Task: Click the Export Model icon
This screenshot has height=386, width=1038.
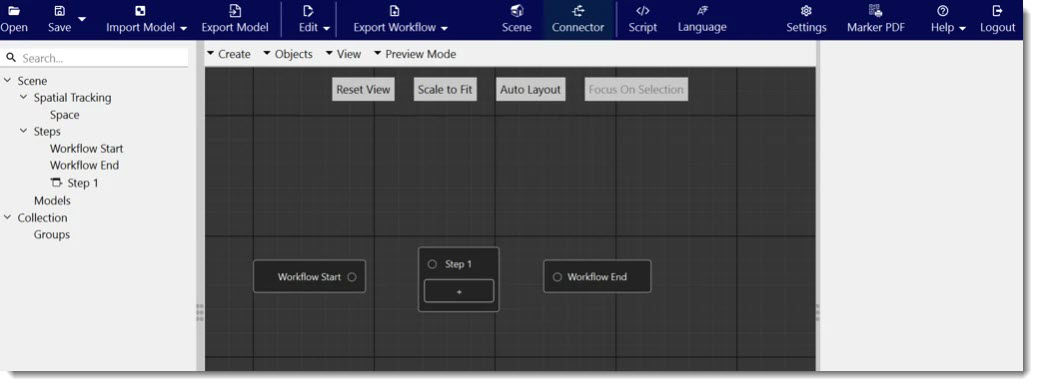Action: tap(235, 11)
